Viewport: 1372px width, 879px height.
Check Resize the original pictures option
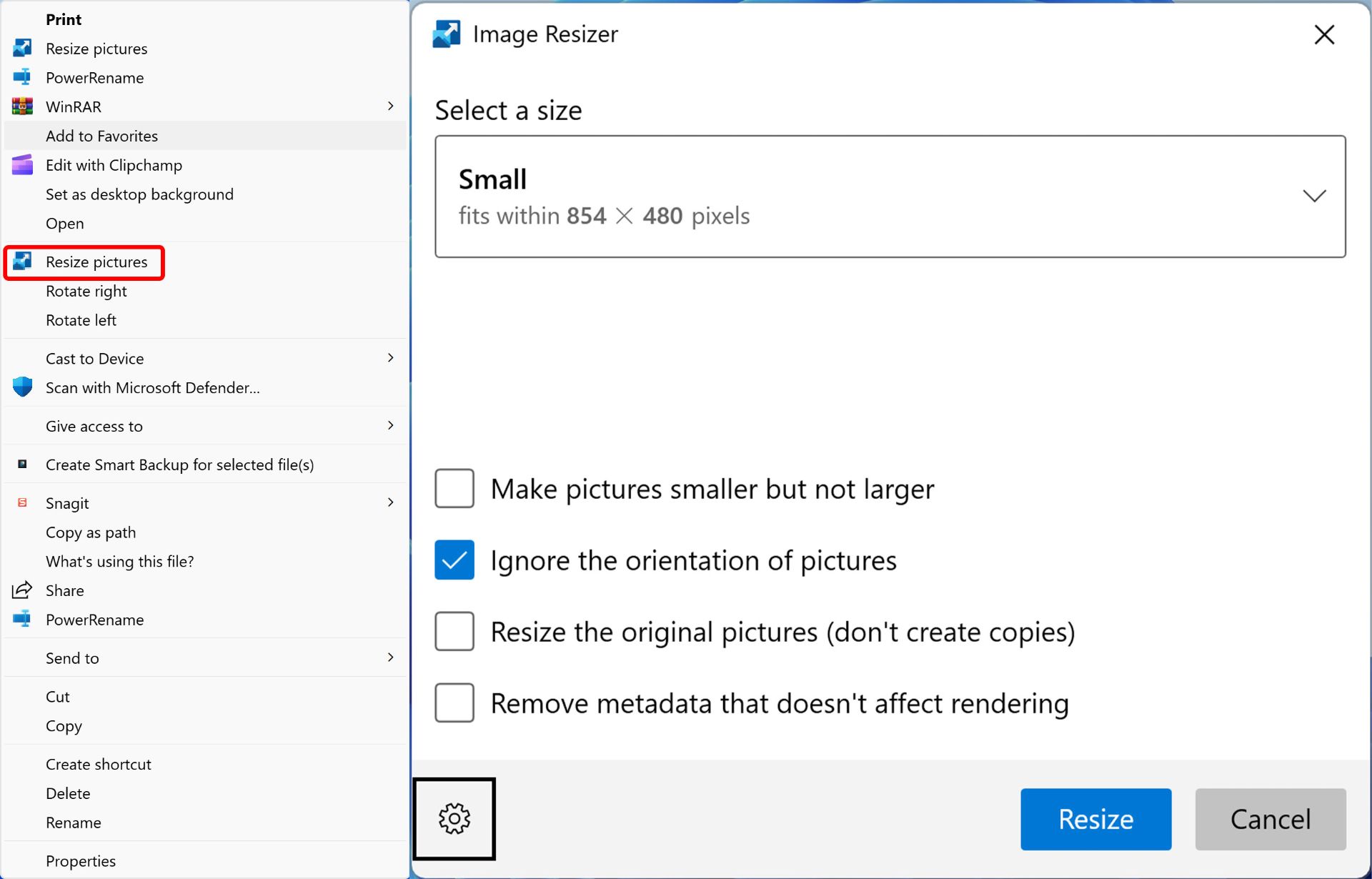pyautogui.click(x=454, y=632)
